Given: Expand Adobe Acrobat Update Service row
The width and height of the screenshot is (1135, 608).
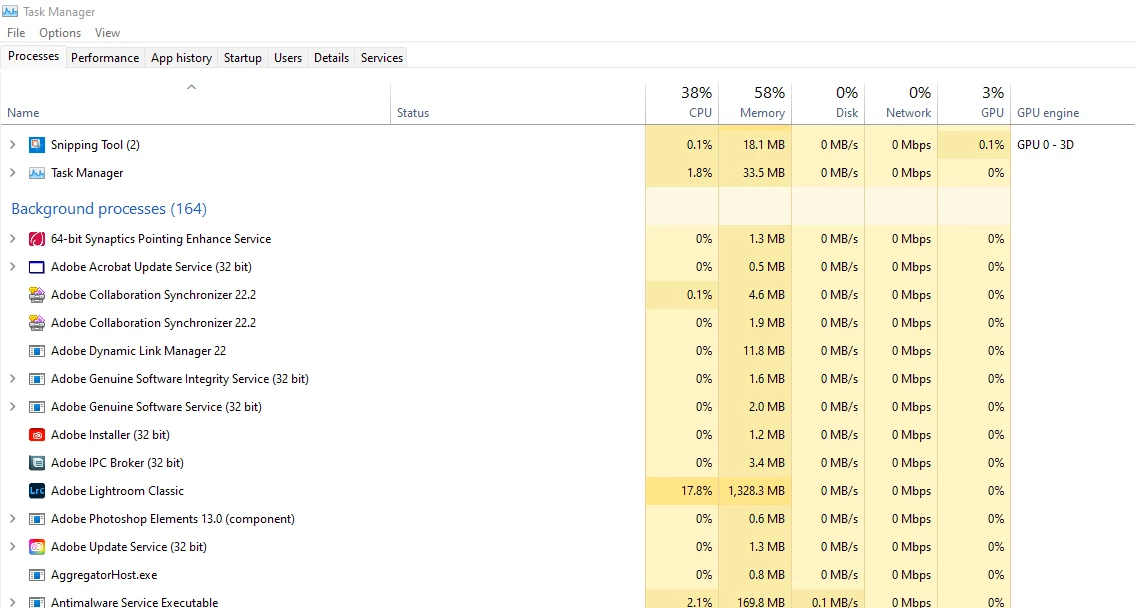Looking at the screenshot, I should 12,267.
